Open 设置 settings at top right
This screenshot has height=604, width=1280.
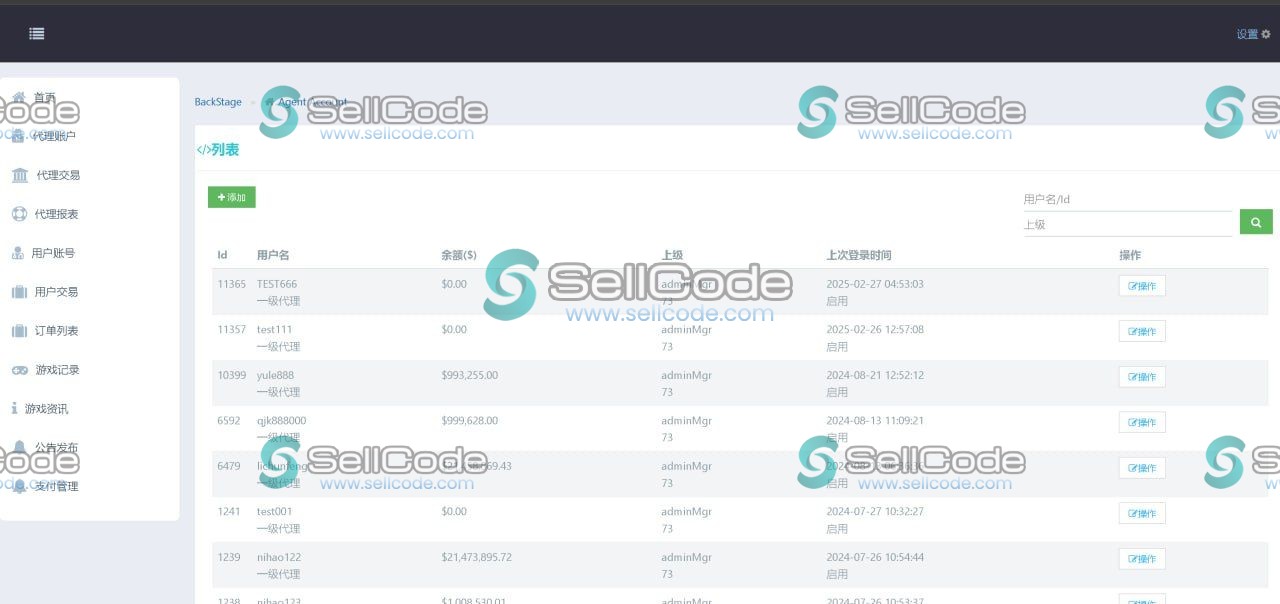coord(1252,33)
